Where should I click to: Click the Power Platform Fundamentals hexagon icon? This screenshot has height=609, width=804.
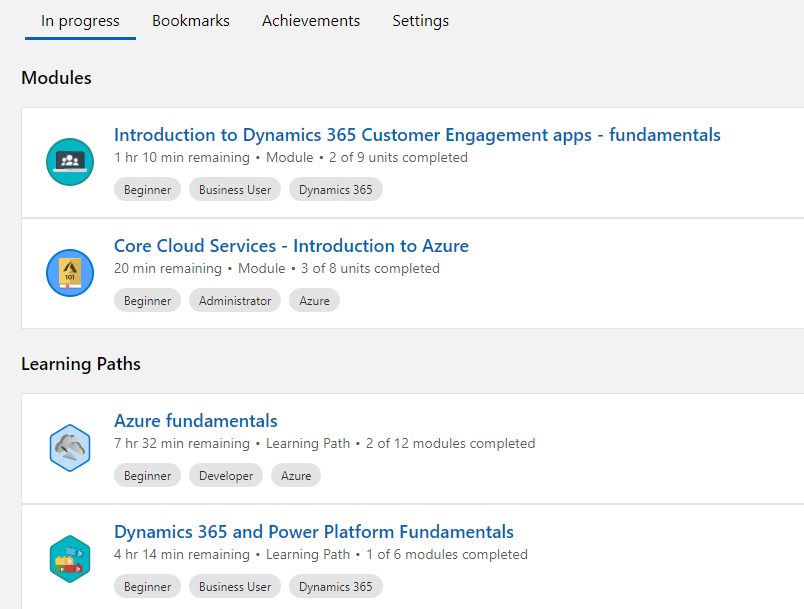pos(70,559)
